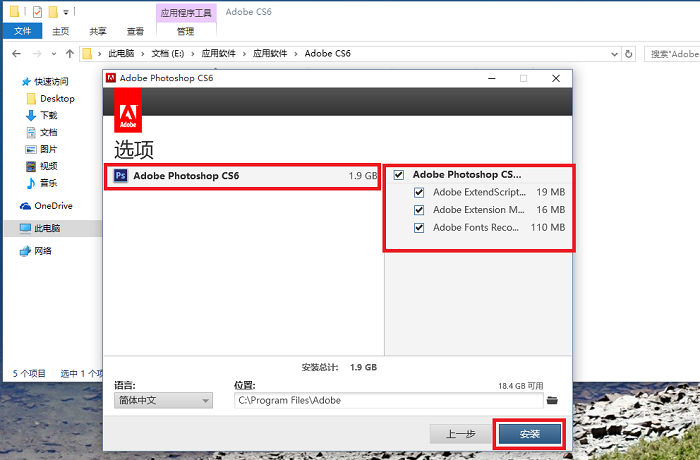Viewport: 700px width, 460px height.
Task: Open the quick access toolbar customize dropdown
Action: point(66,12)
